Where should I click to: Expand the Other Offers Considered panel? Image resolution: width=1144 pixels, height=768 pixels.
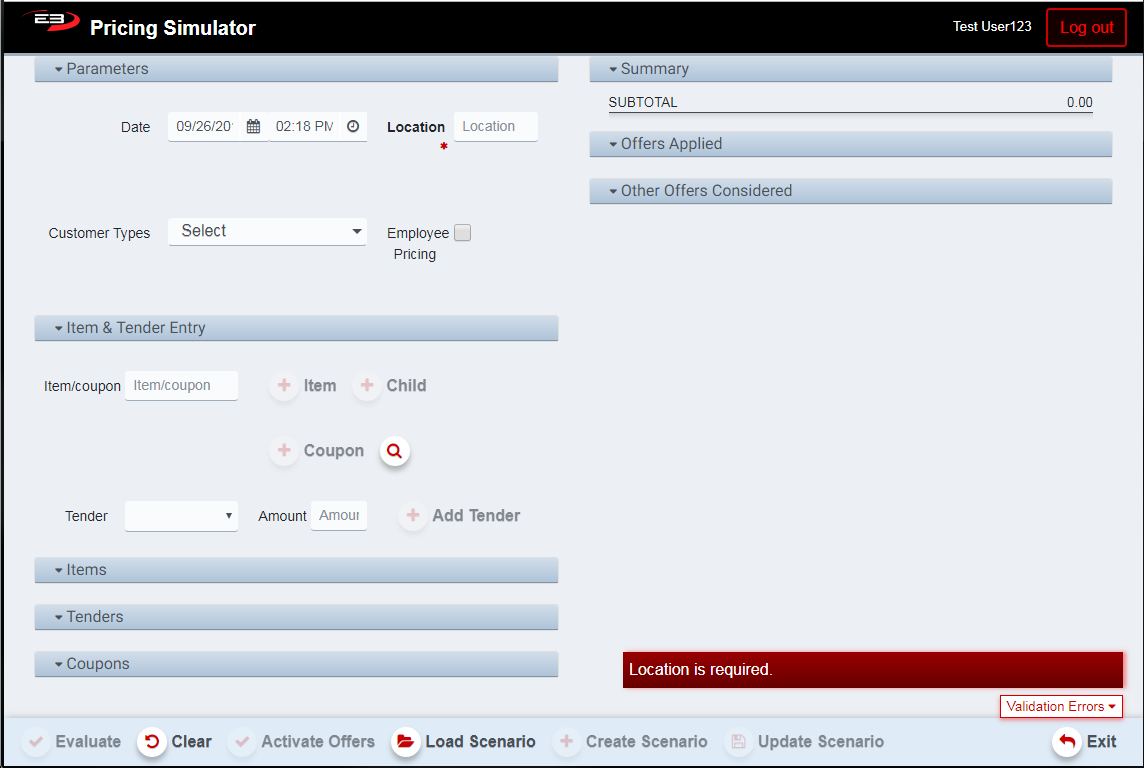coord(850,191)
